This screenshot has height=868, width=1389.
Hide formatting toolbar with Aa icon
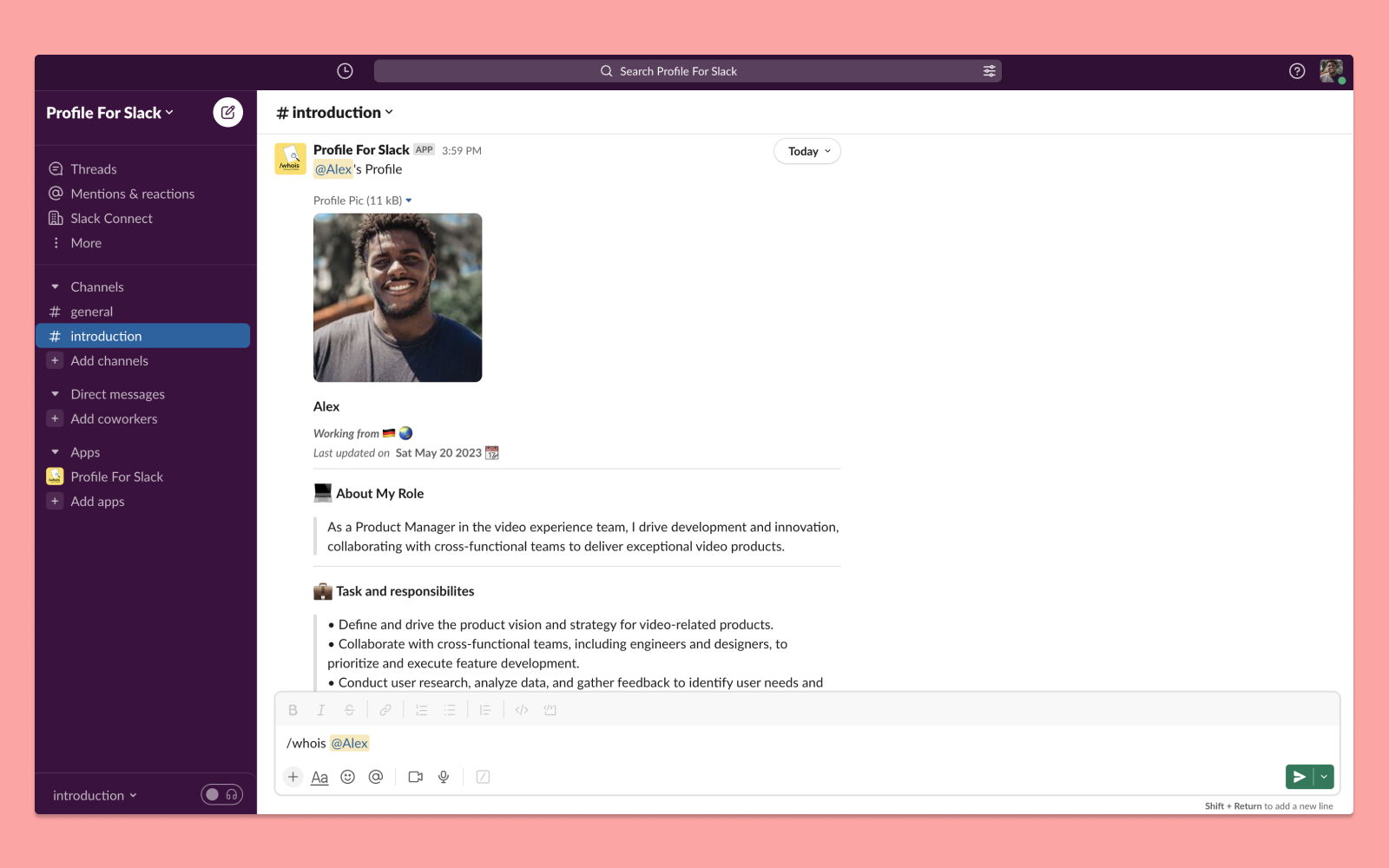pyautogui.click(x=319, y=777)
